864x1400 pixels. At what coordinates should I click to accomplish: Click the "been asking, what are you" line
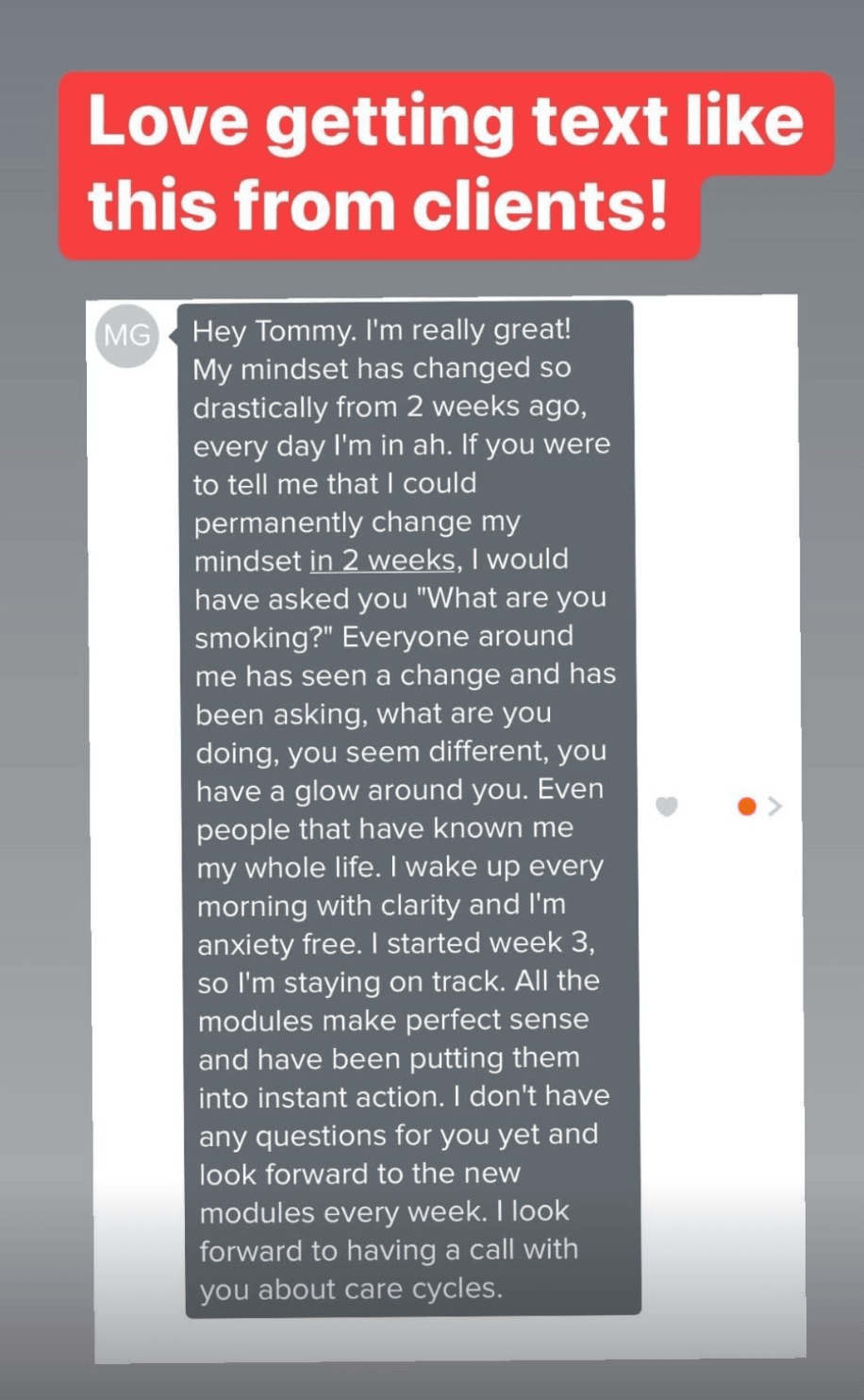pyautogui.click(x=374, y=714)
